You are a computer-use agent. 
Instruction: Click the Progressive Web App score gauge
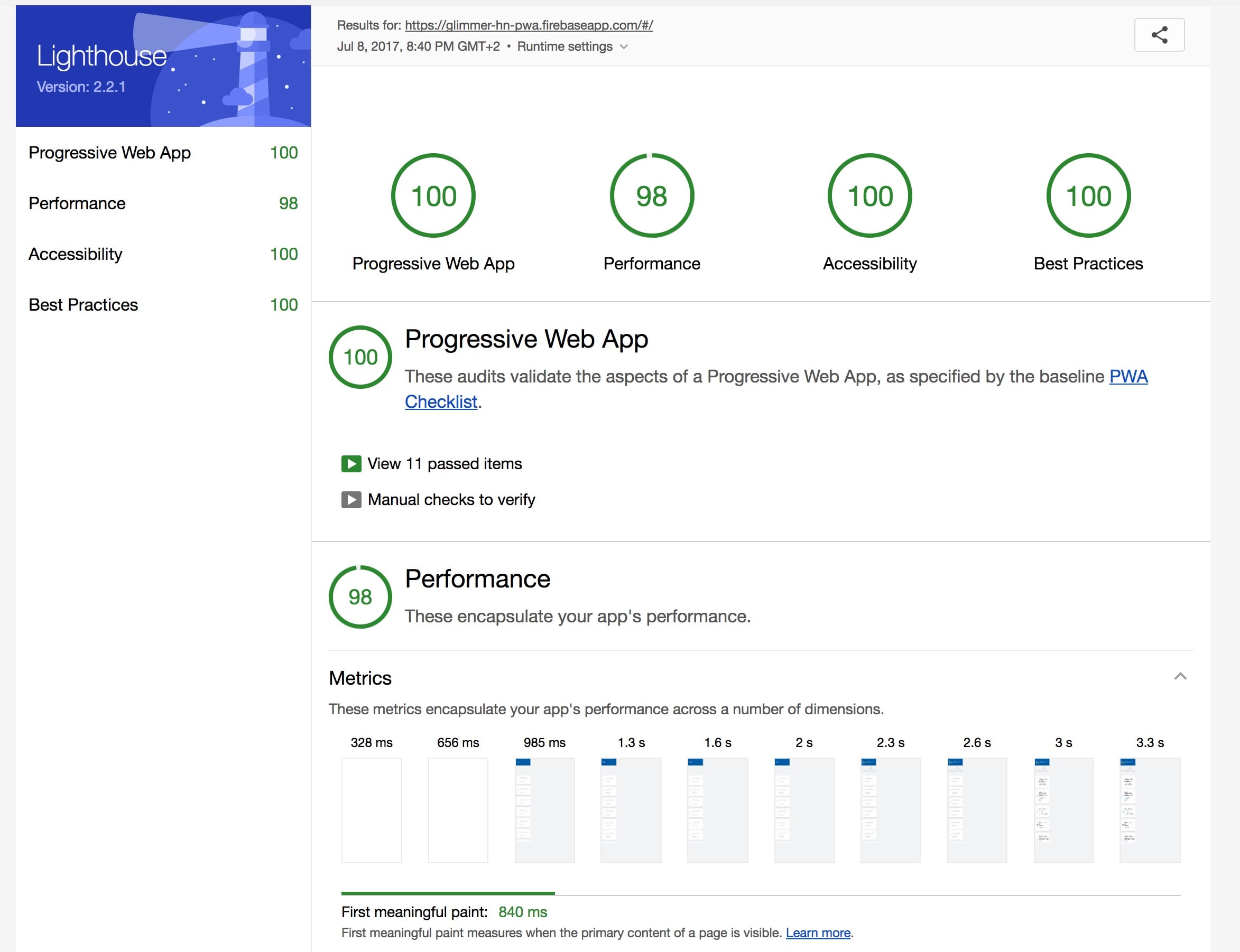click(433, 195)
